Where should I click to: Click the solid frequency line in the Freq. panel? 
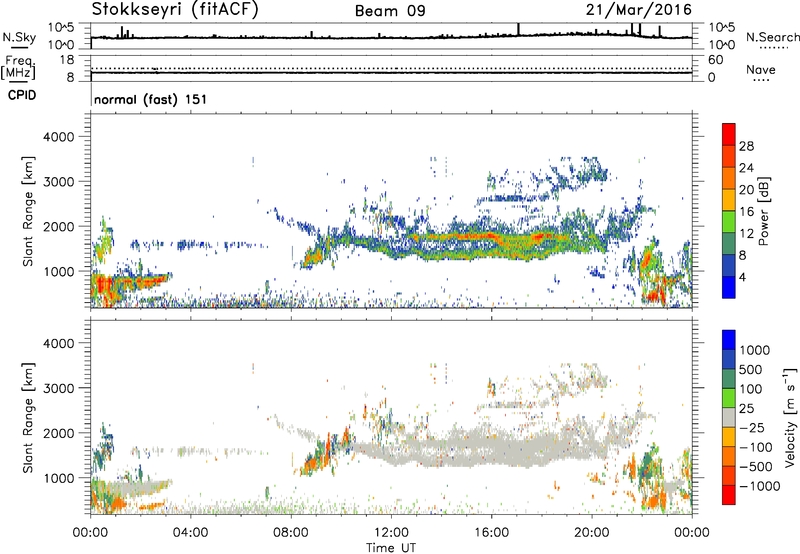[391, 72]
